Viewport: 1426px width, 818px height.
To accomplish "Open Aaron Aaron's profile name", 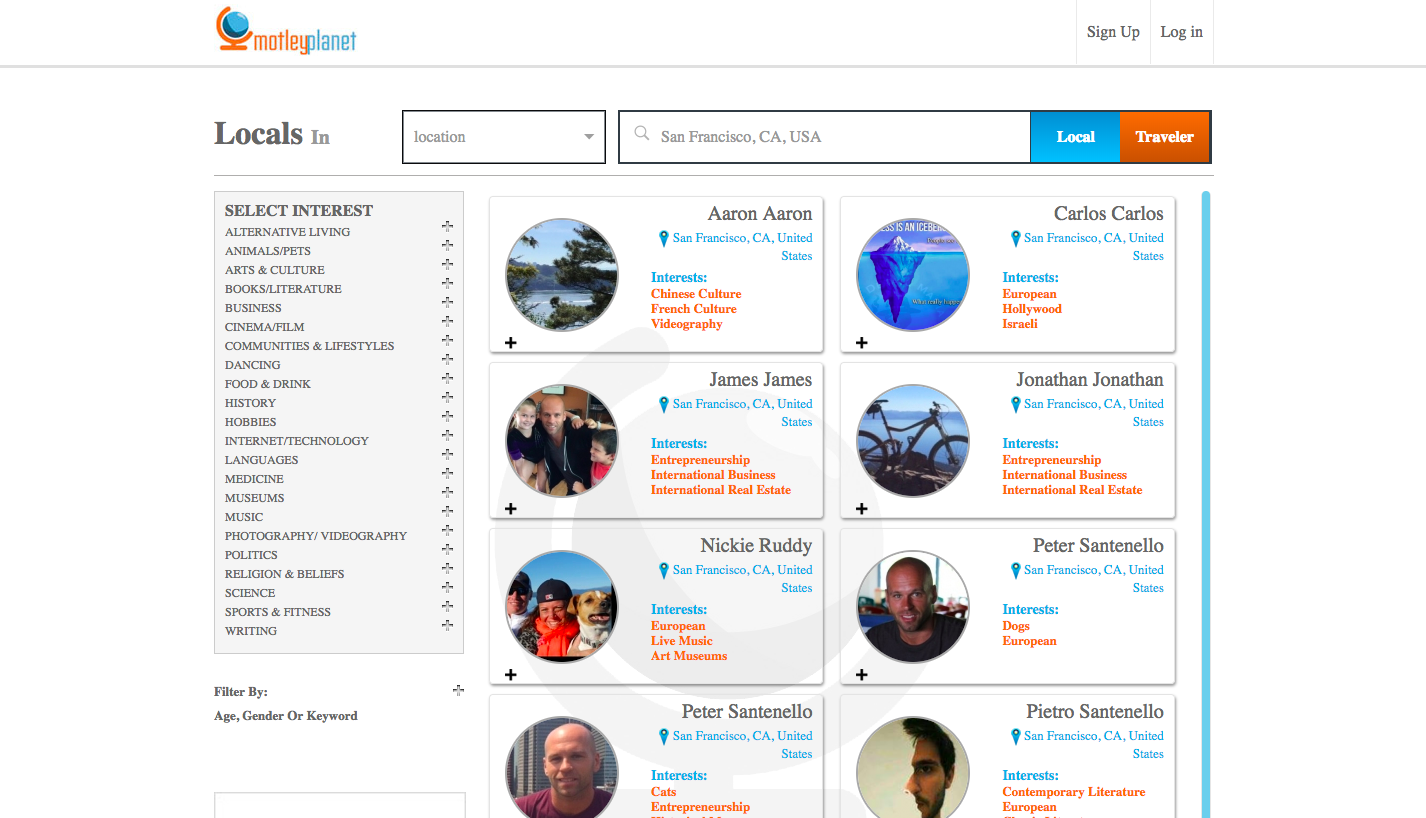I will 760,214.
